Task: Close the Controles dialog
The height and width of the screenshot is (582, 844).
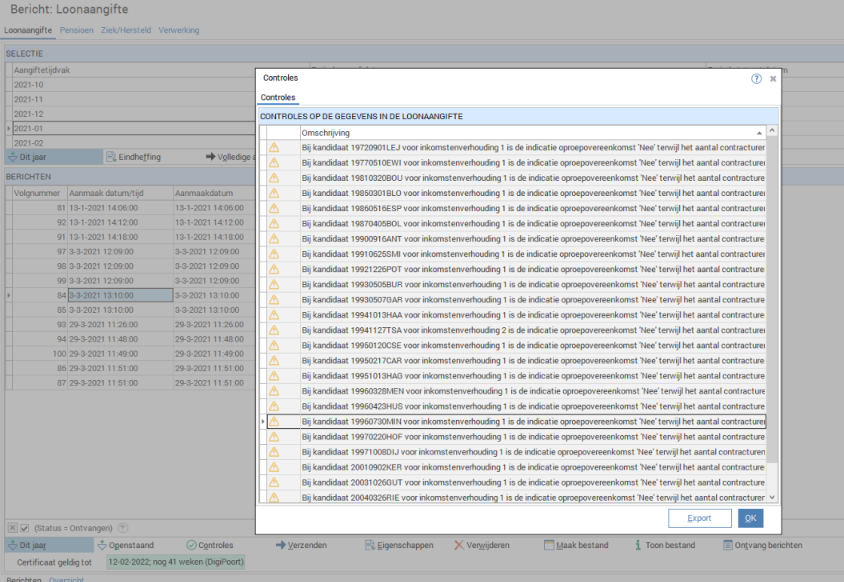Action: coord(772,77)
